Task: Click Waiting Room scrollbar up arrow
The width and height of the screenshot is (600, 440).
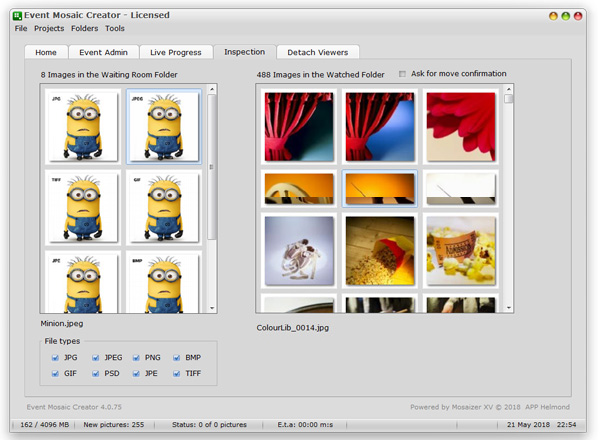Action: pyautogui.click(x=212, y=89)
